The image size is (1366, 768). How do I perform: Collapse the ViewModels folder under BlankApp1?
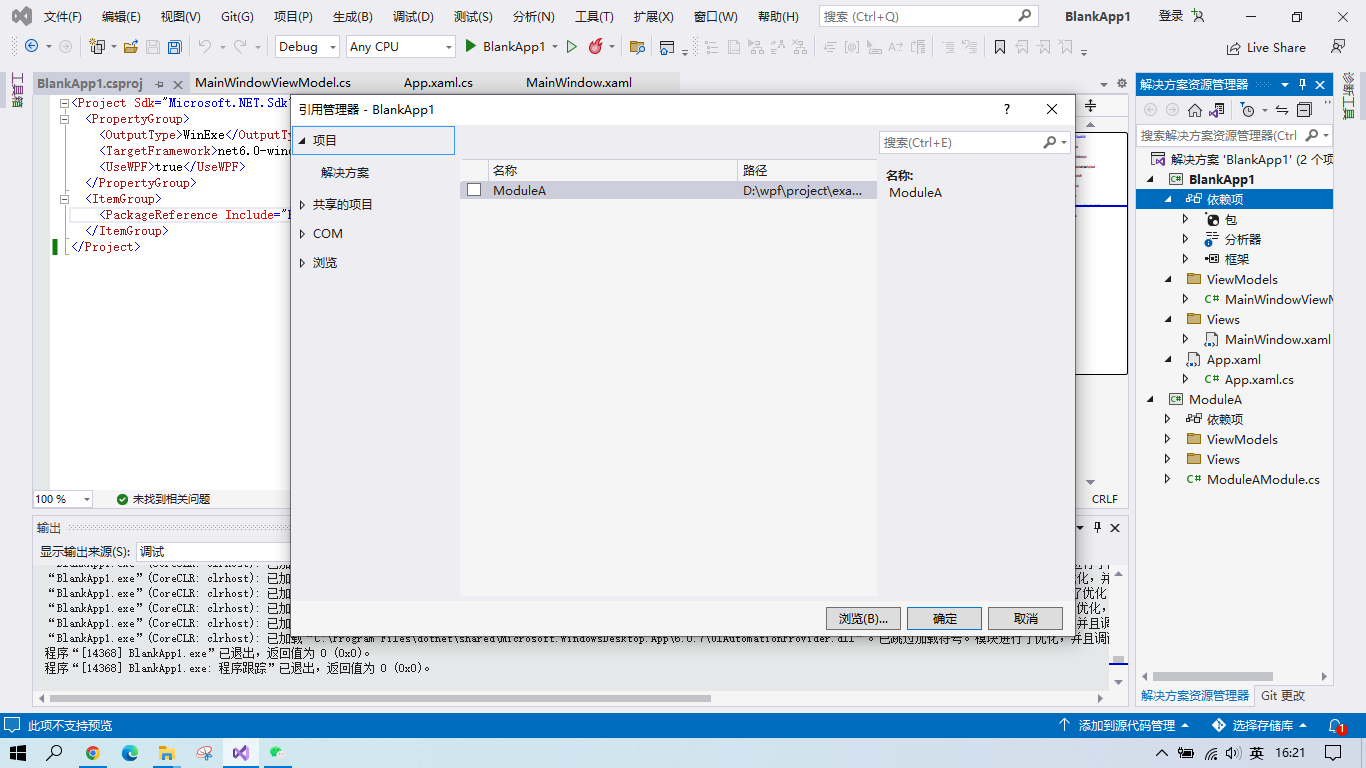tap(1168, 279)
